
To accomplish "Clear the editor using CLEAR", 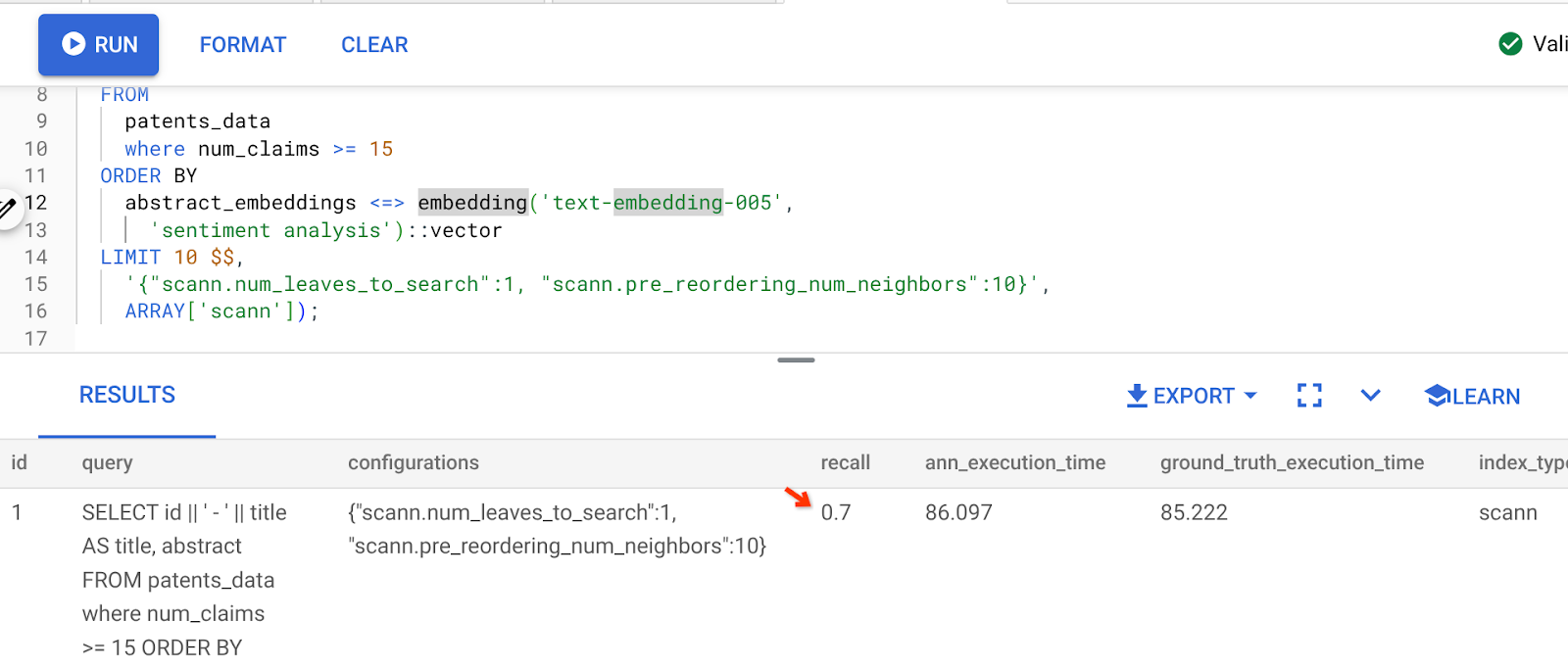I will 374,45.
